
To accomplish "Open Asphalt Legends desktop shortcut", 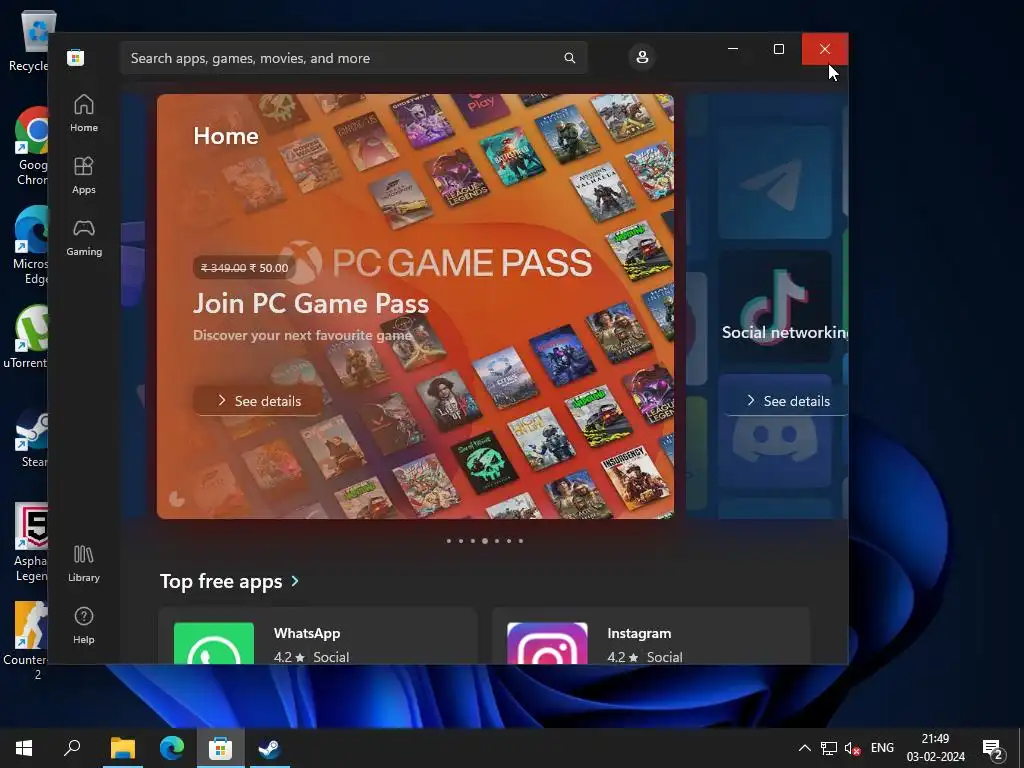I will (31, 542).
